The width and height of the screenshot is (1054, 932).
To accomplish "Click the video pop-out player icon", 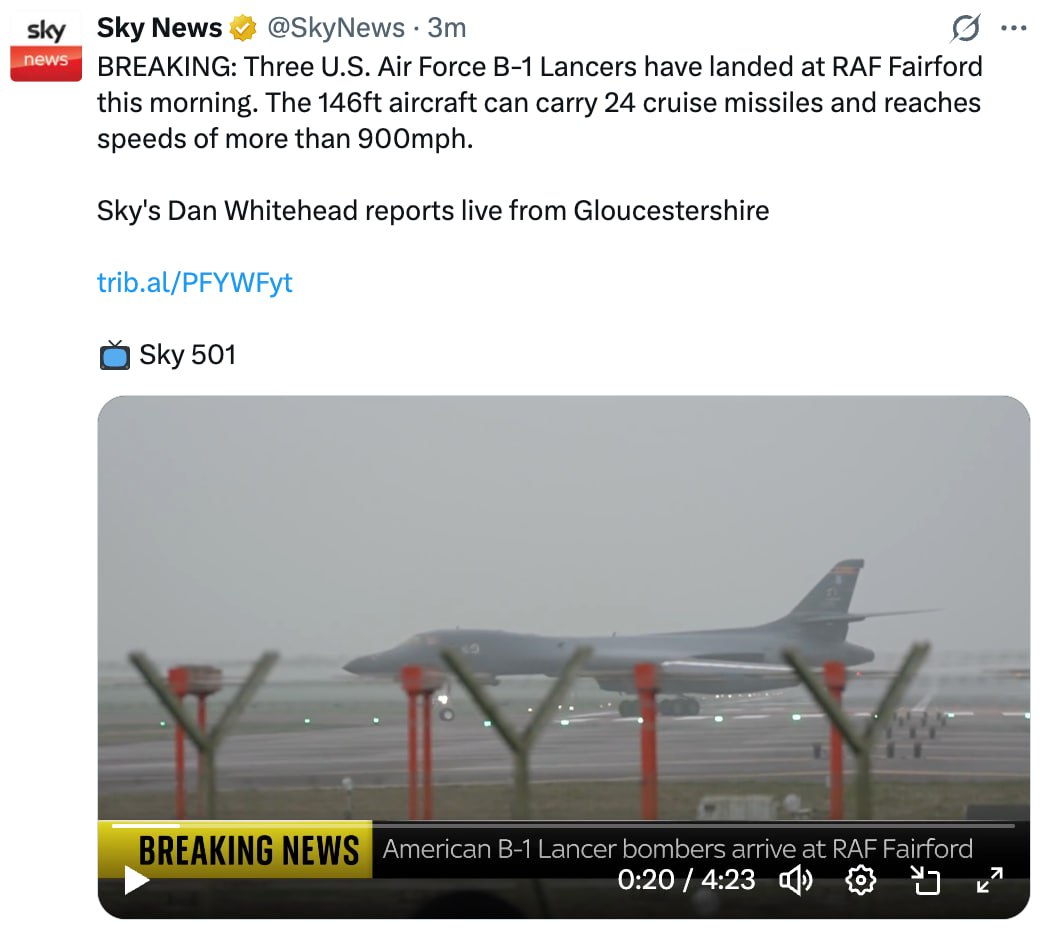I will point(926,880).
